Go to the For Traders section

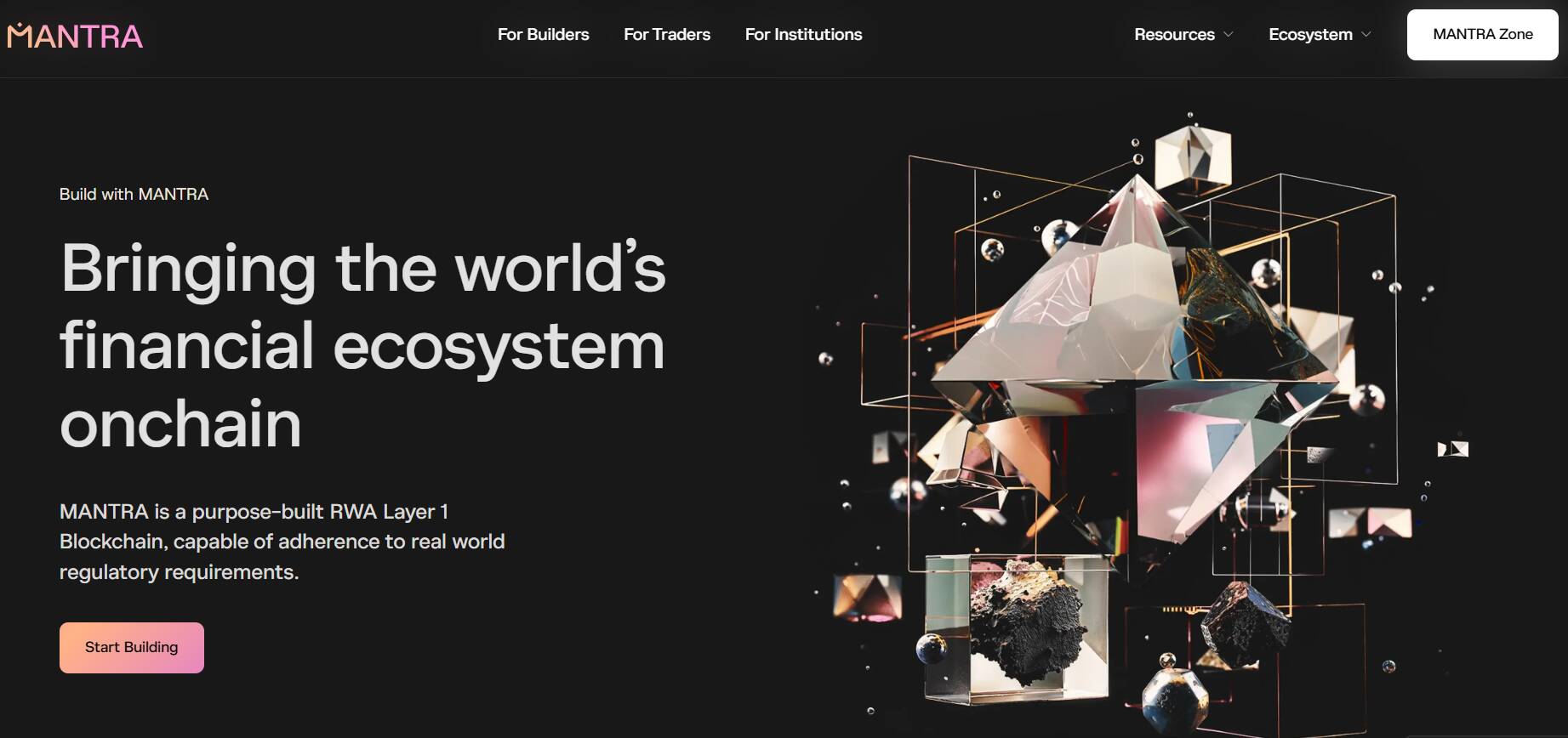[666, 35]
